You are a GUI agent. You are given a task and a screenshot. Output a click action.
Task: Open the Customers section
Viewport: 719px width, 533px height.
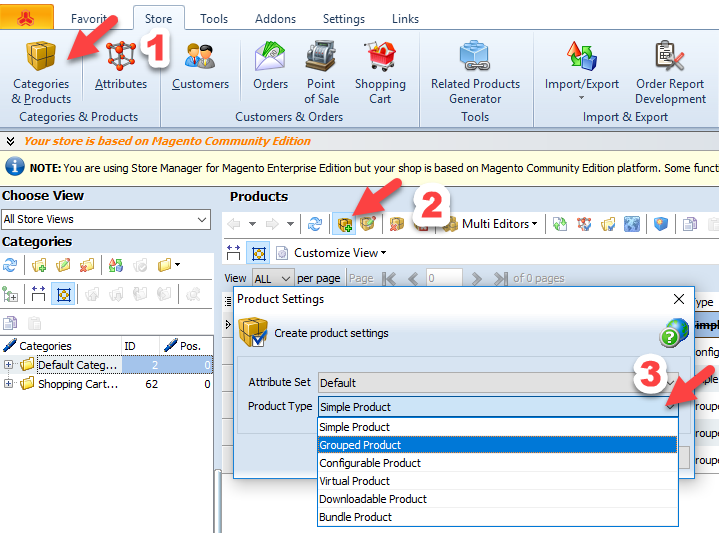200,65
